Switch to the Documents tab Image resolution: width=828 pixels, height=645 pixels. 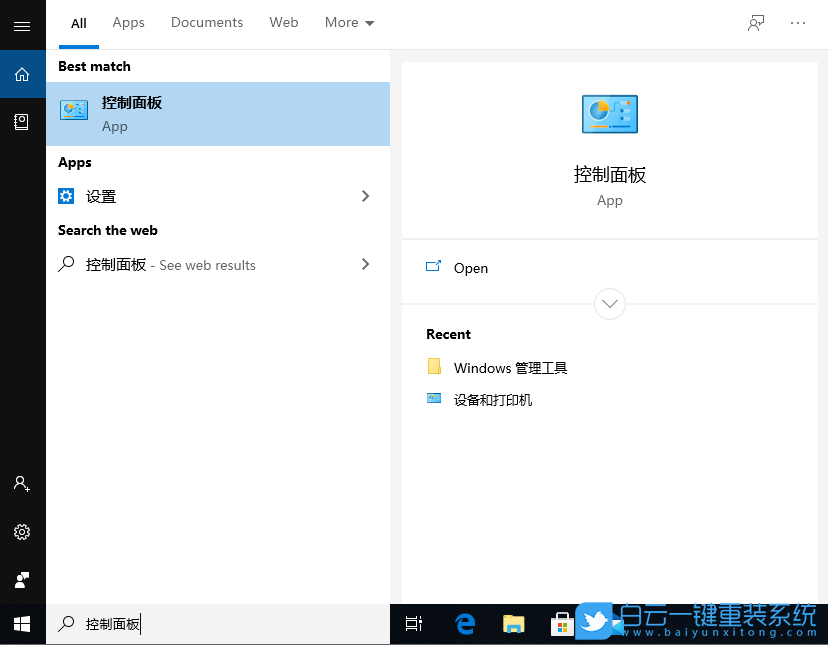coord(206,22)
